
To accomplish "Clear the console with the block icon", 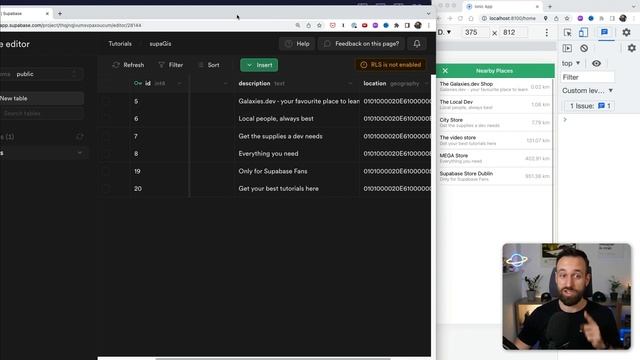I will pyautogui.click(x=584, y=48).
